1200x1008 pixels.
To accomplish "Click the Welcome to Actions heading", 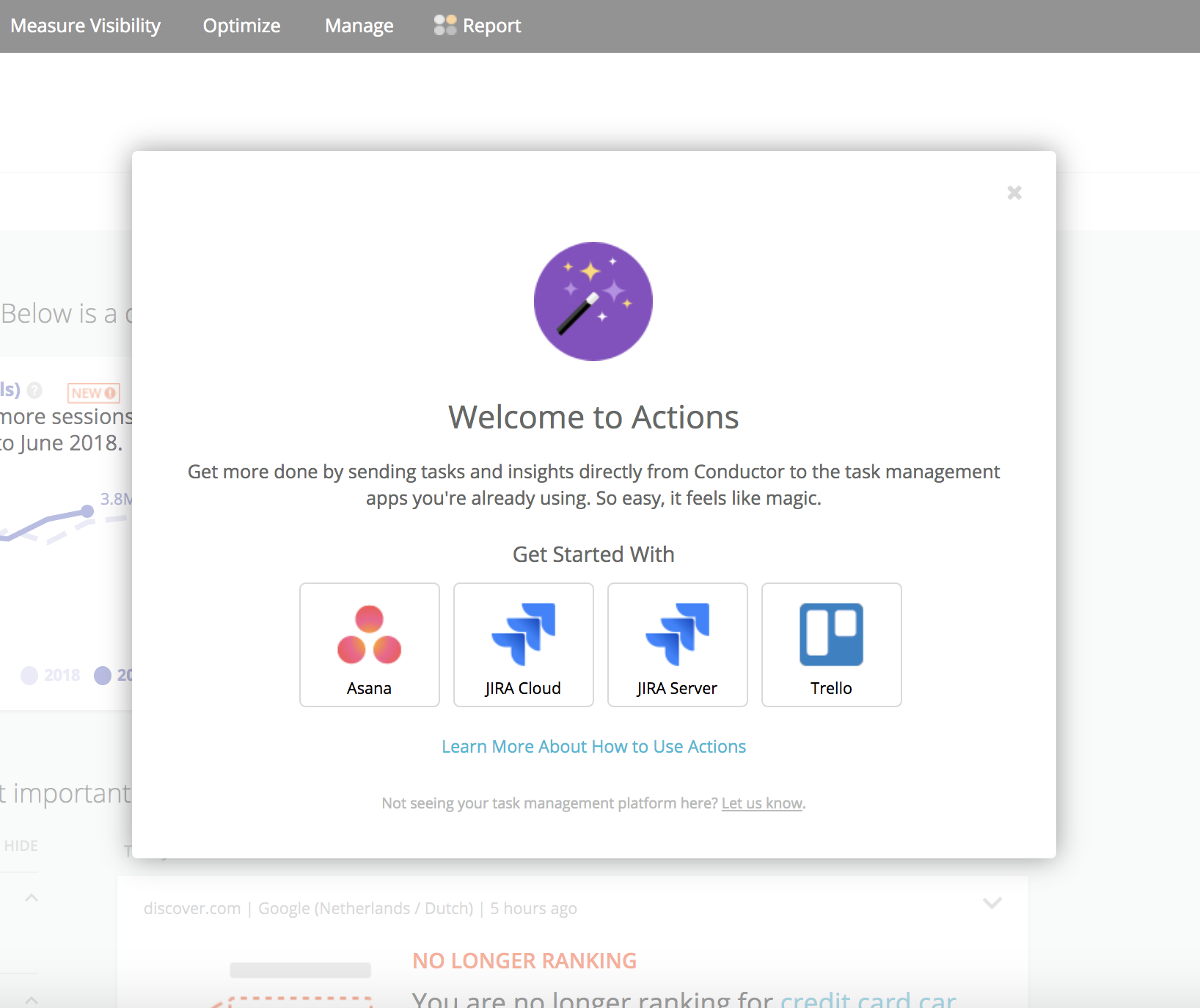I will point(593,417).
